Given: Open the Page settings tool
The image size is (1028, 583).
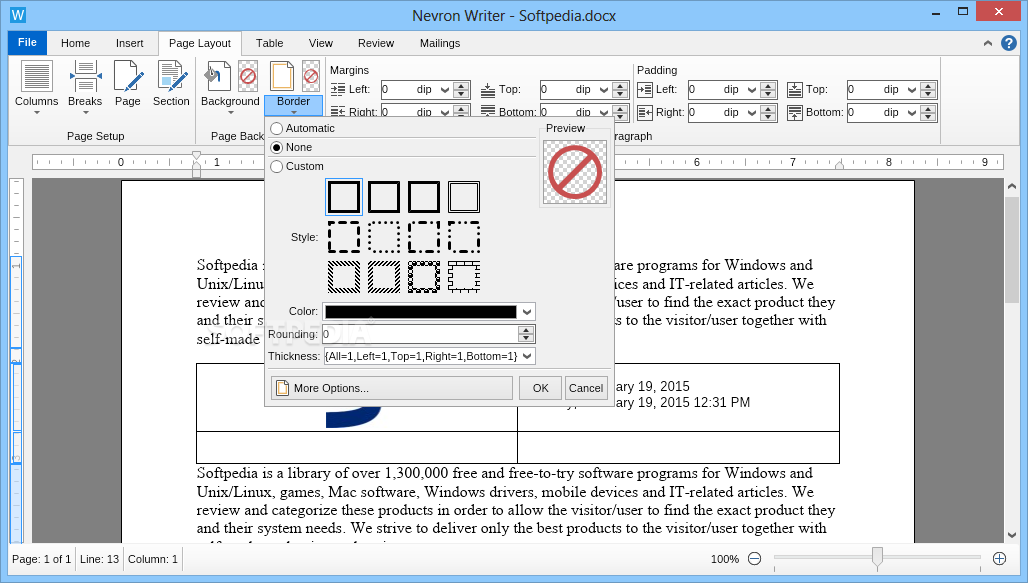Looking at the screenshot, I should tap(128, 83).
